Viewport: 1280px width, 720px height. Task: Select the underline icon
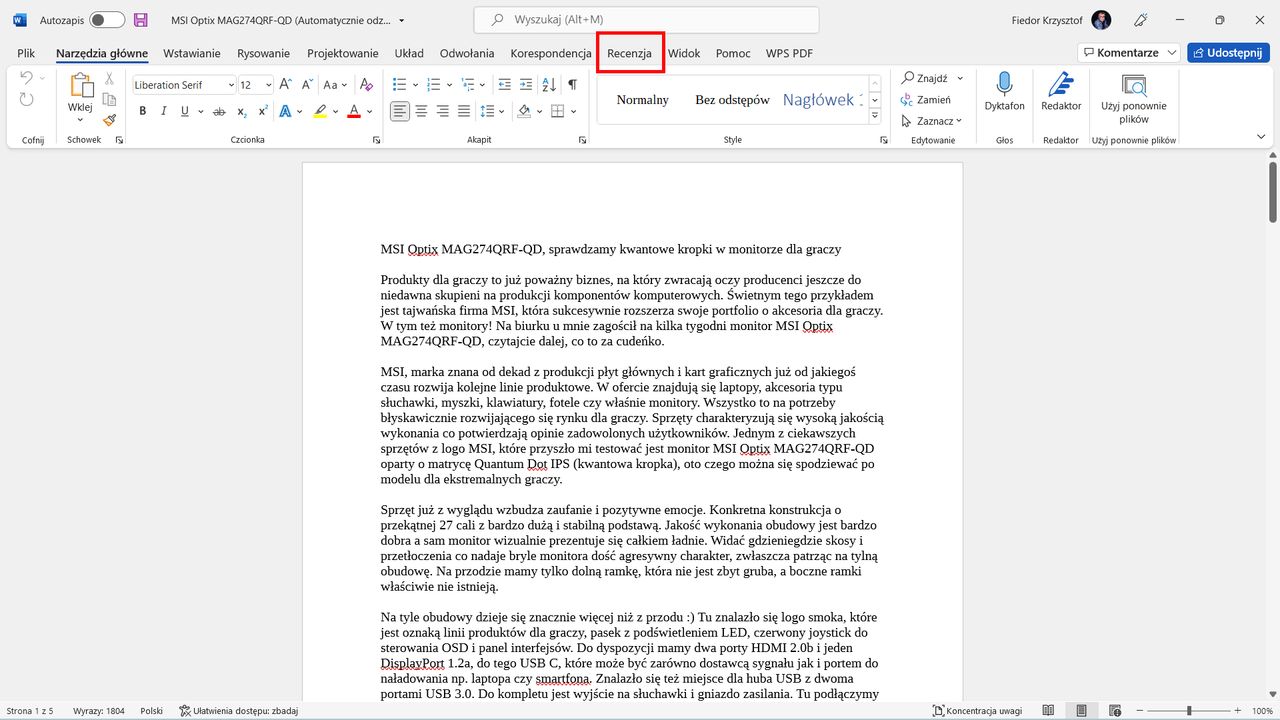185,110
